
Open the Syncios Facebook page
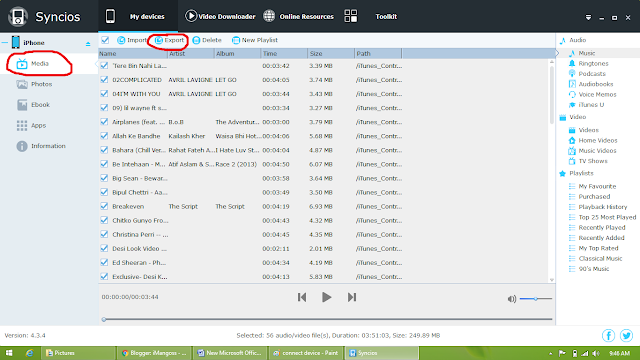(x=608, y=336)
